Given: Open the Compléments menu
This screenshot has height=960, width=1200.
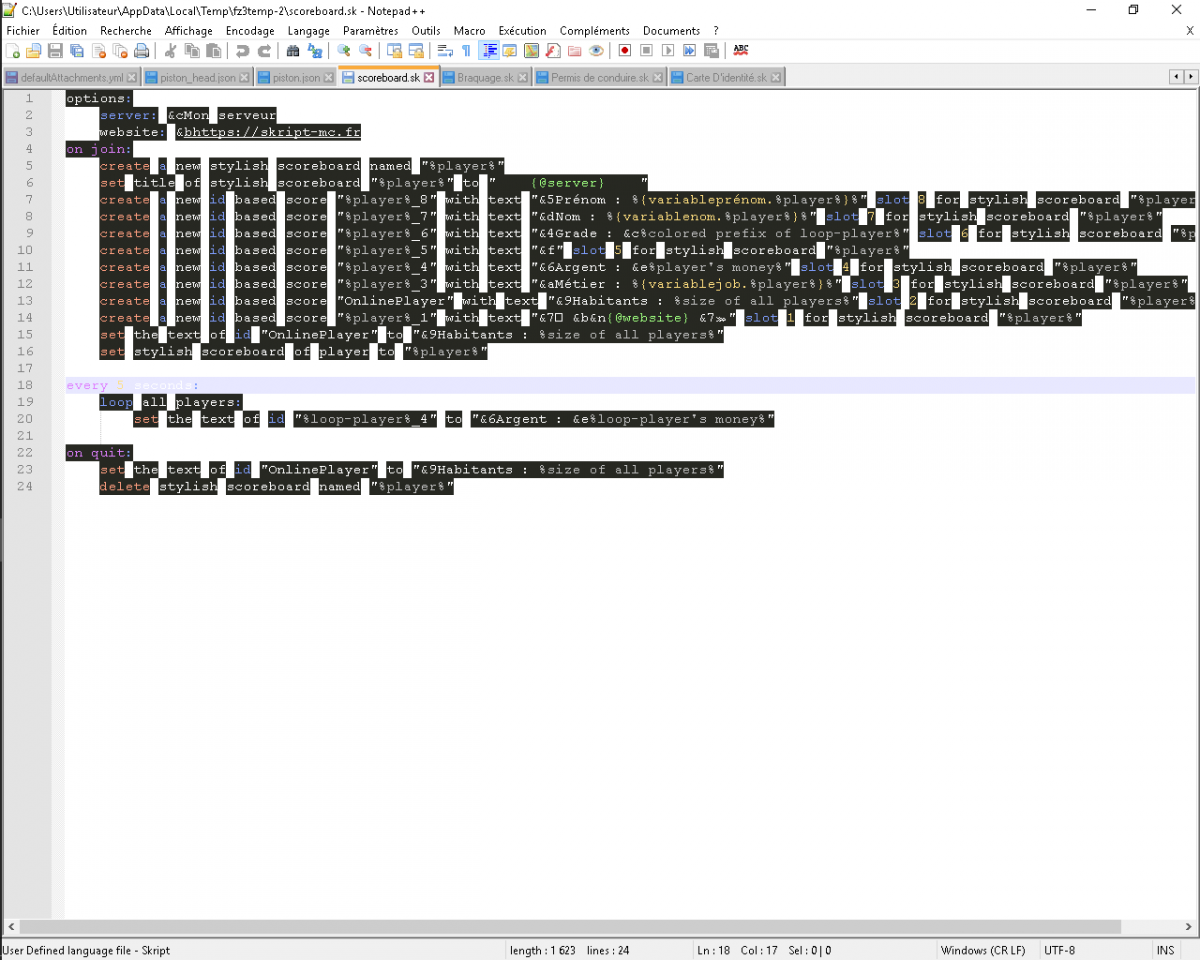Looking at the screenshot, I should point(594,31).
